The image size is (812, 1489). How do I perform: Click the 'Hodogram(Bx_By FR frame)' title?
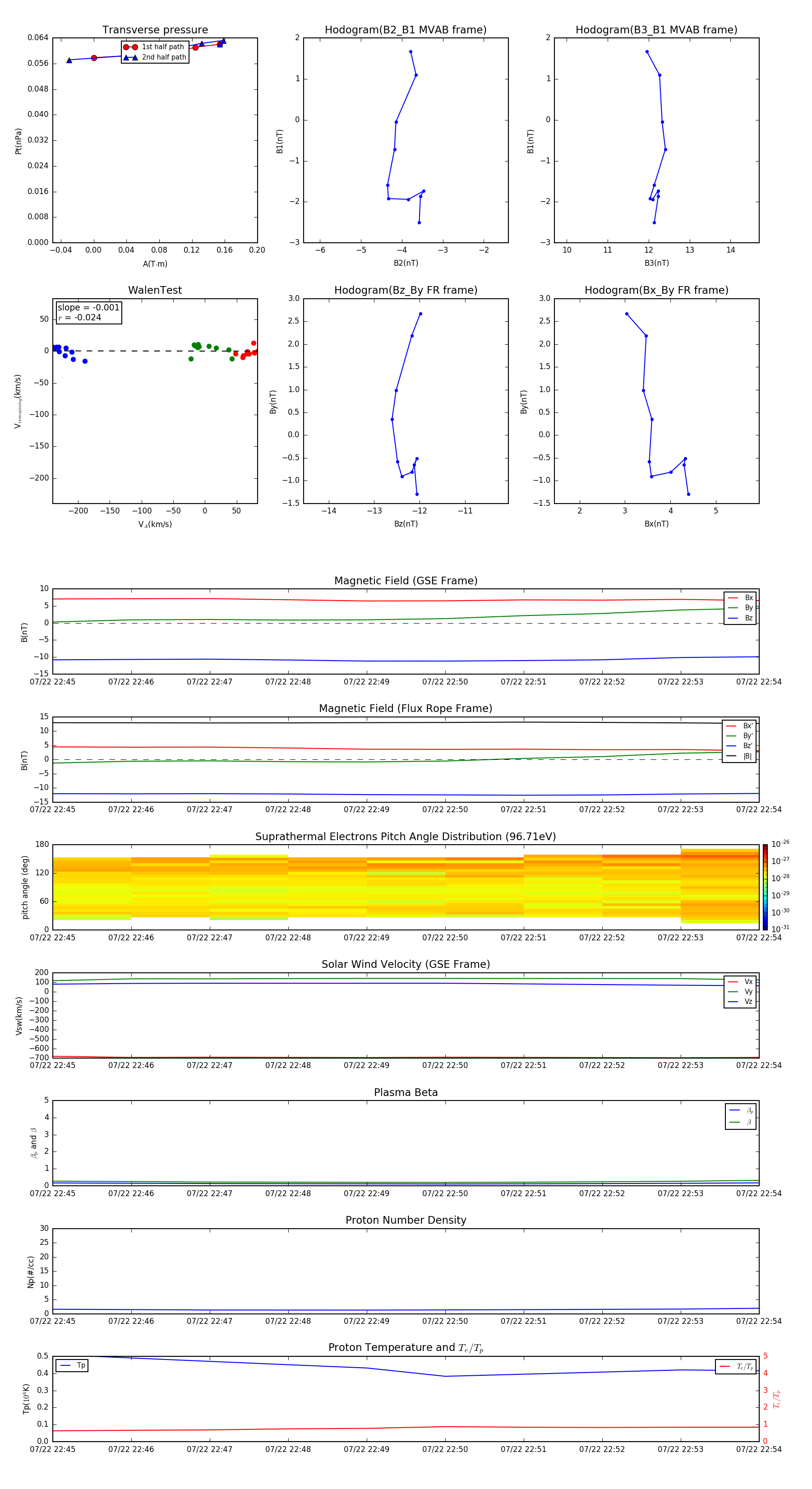click(656, 290)
